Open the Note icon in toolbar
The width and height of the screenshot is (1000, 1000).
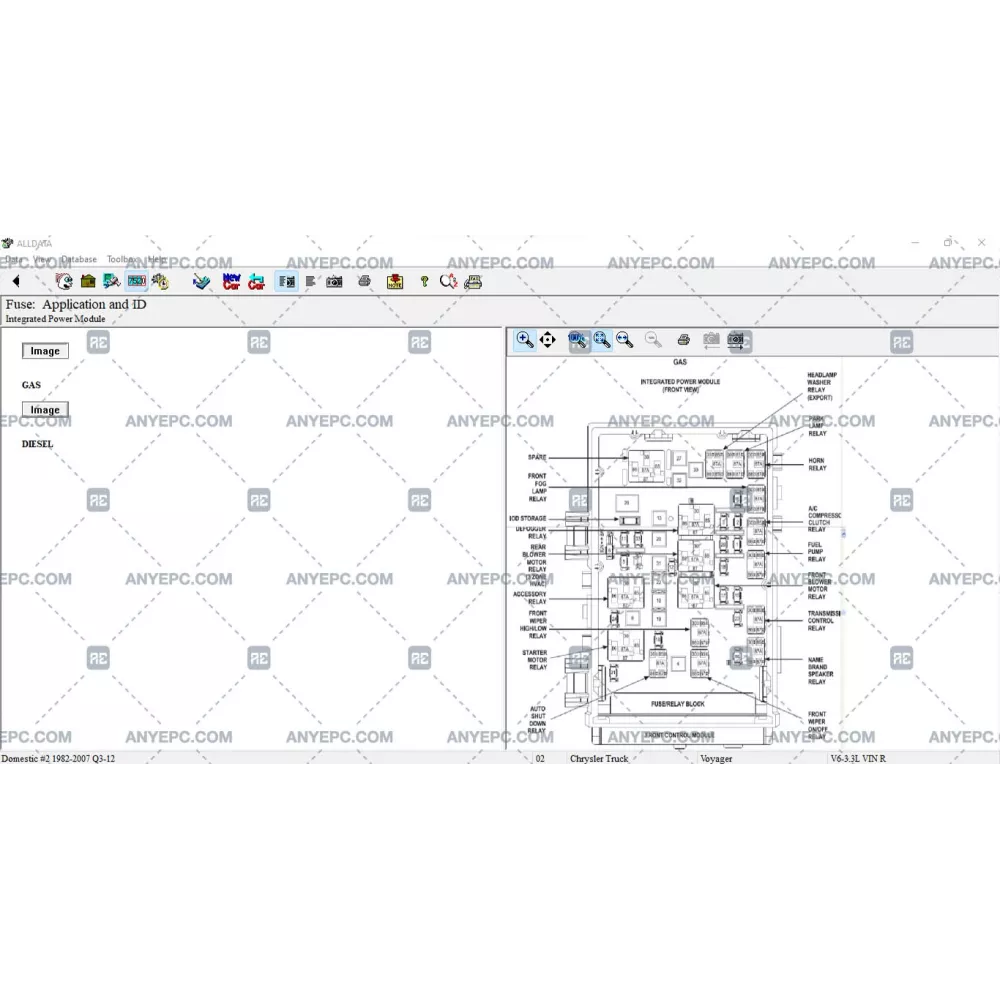[395, 282]
